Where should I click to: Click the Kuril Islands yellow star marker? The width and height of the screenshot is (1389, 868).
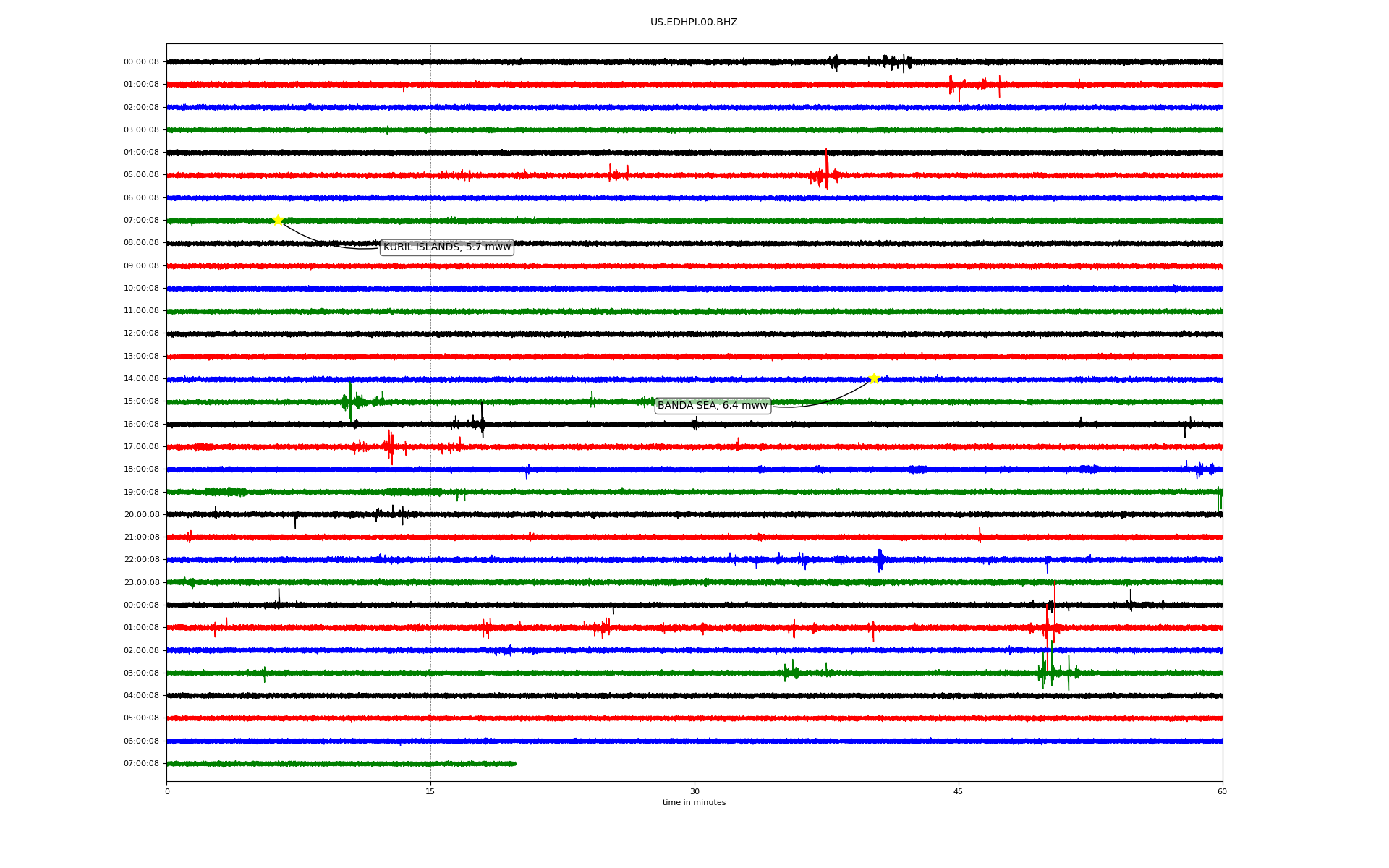tap(278, 220)
